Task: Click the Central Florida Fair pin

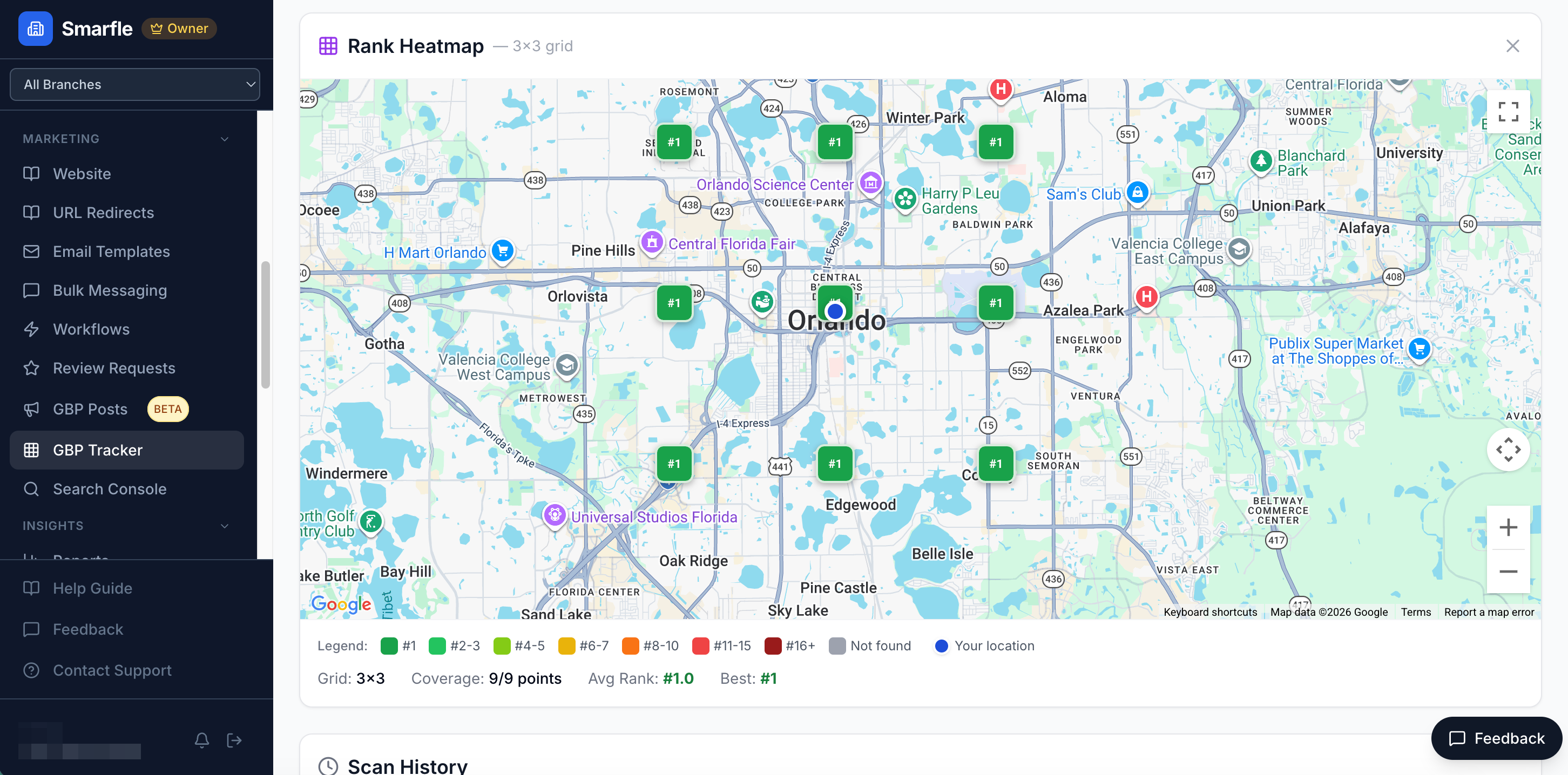Action: pyautogui.click(x=652, y=243)
